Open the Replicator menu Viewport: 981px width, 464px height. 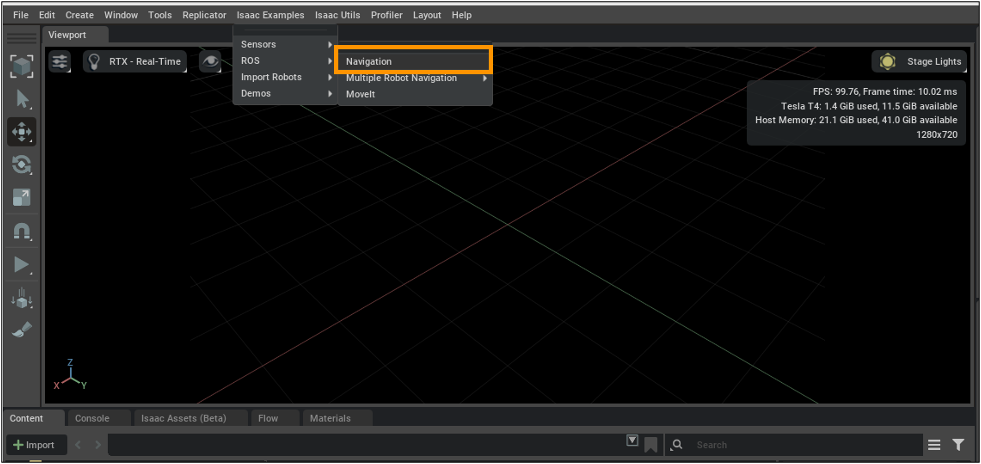[205, 15]
